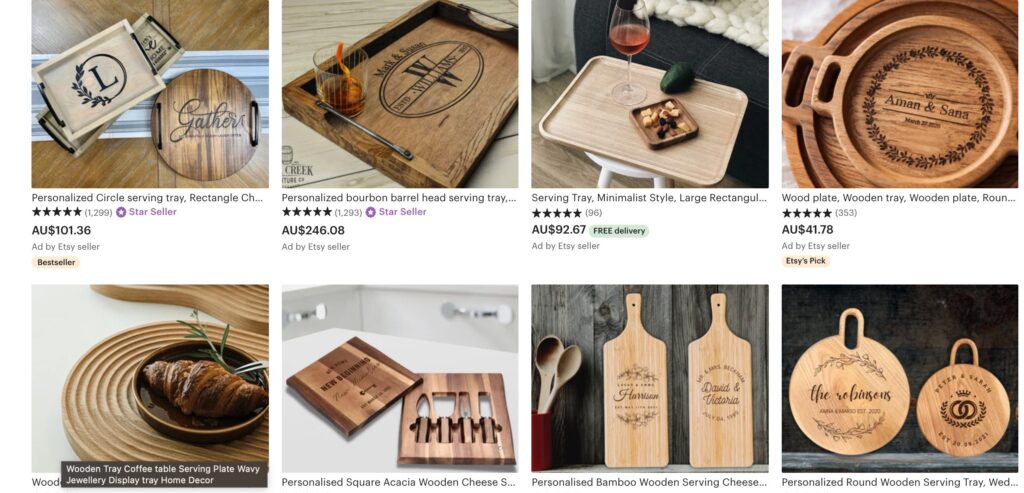Click the Etsy's Pick badge
The height and width of the screenshot is (493, 1024).
click(x=806, y=261)
